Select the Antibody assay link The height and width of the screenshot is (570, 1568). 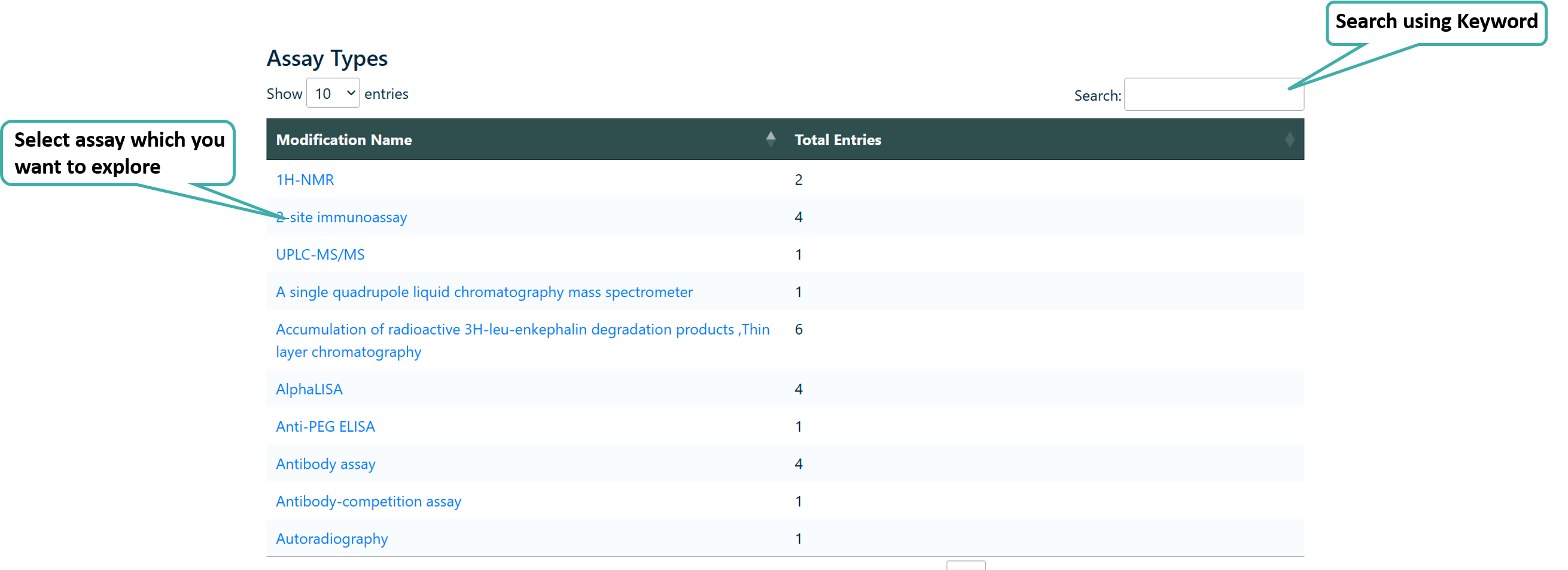(x=325, y=464)
